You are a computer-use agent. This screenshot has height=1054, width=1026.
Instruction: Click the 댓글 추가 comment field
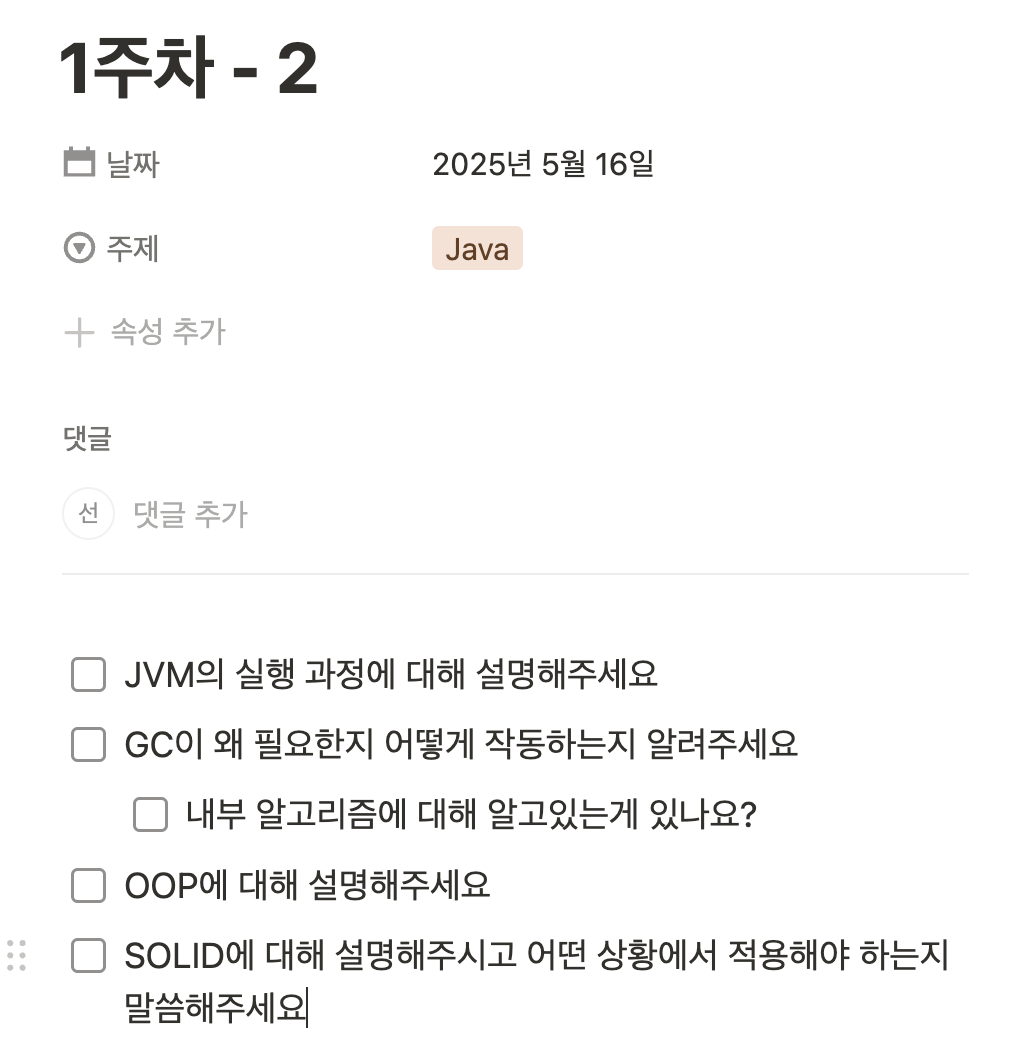[191, 514]
